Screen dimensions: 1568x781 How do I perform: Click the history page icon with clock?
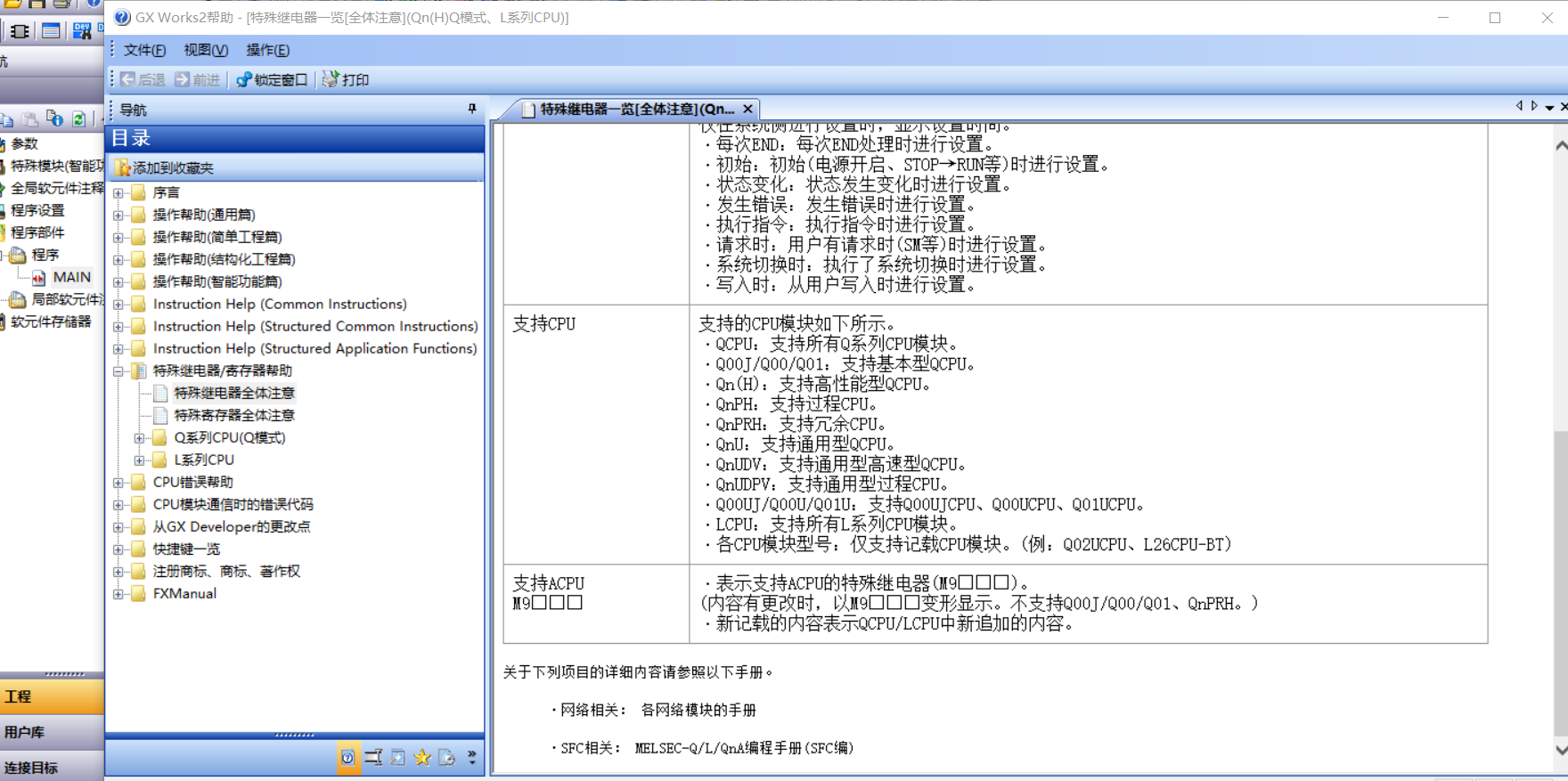(446, 758)
